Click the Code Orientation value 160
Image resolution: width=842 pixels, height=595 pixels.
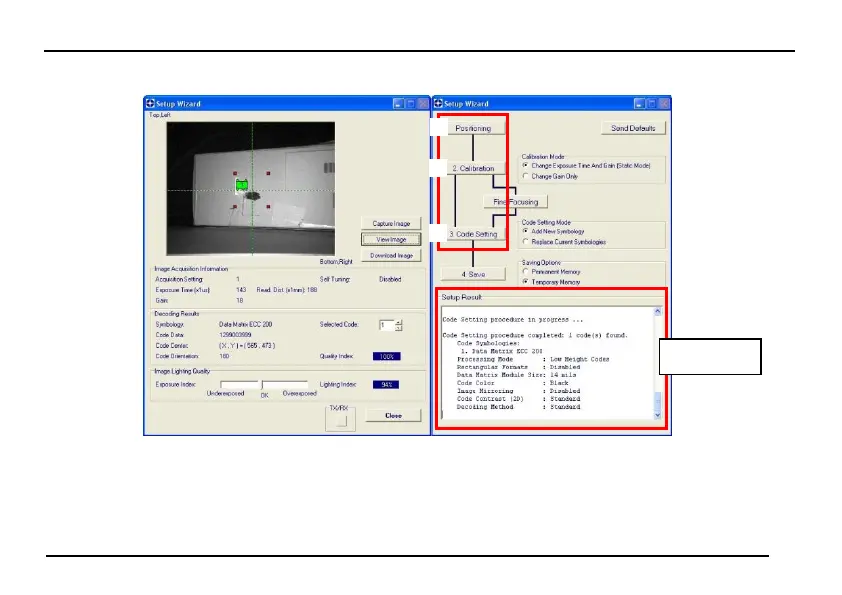click(x=224, y=356)
